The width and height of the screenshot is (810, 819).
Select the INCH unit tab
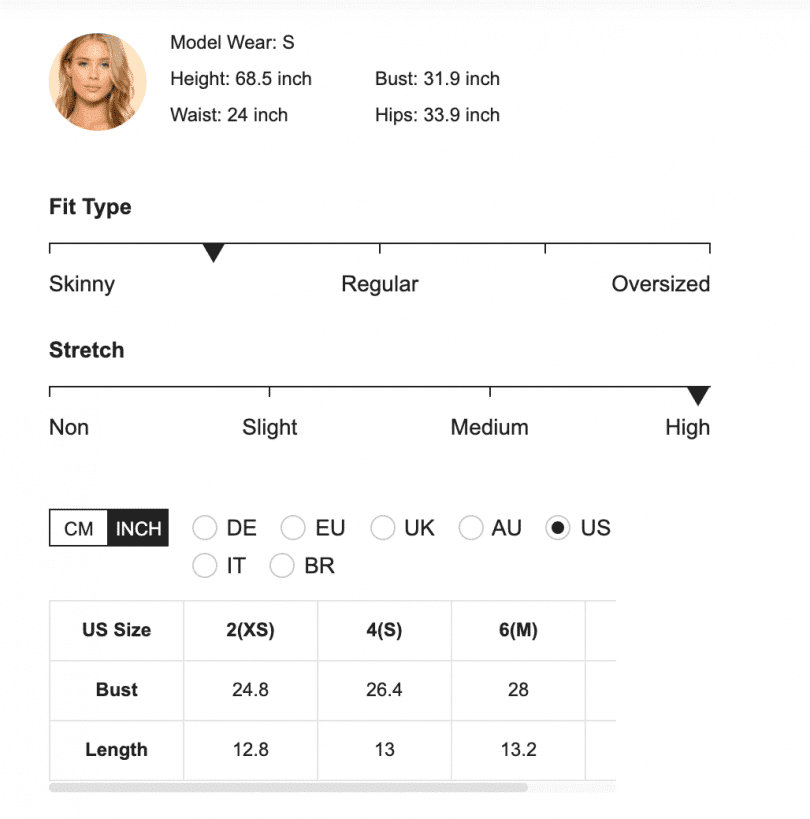tap(138, 528)
